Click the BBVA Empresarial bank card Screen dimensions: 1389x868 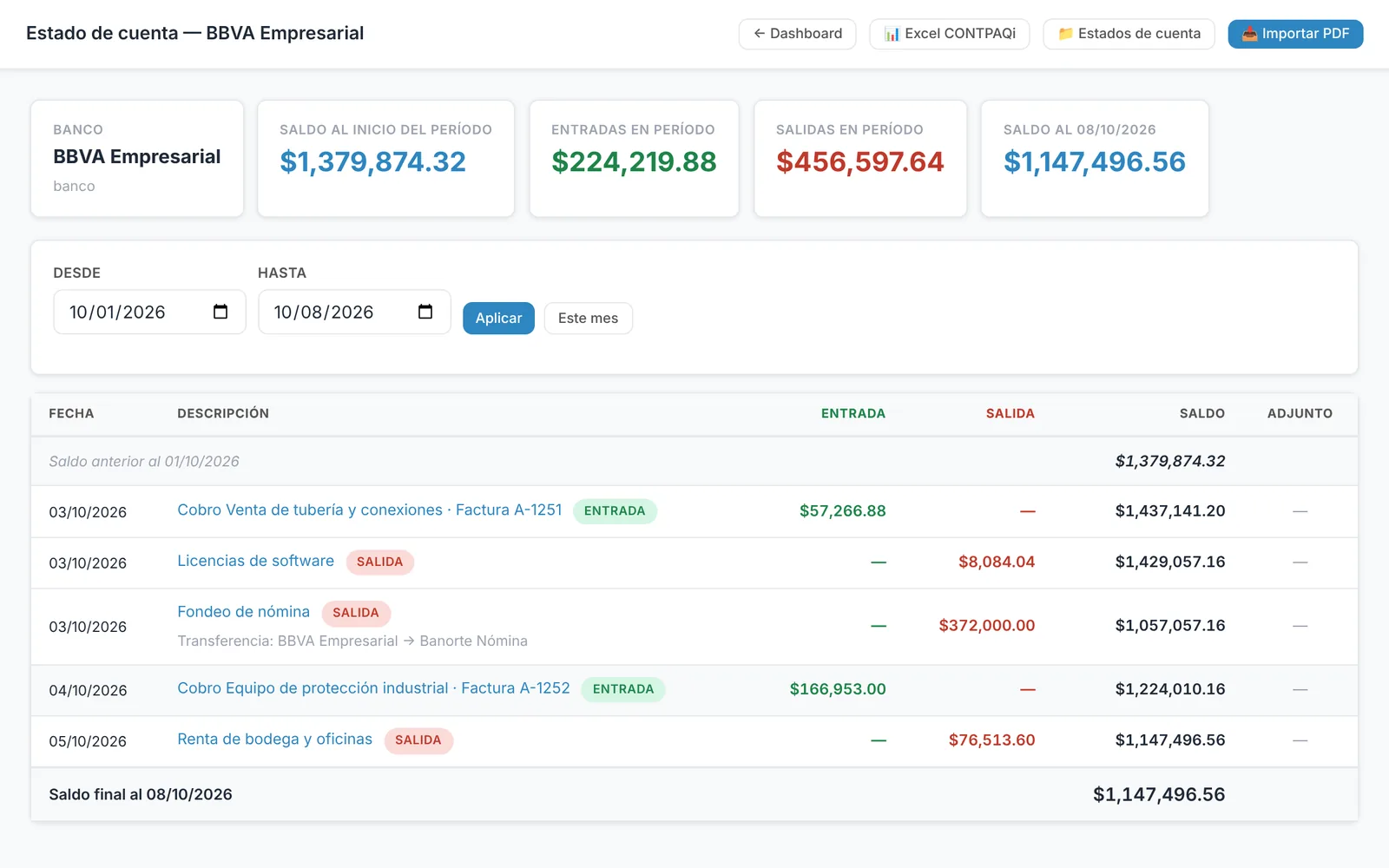(137, 158)
